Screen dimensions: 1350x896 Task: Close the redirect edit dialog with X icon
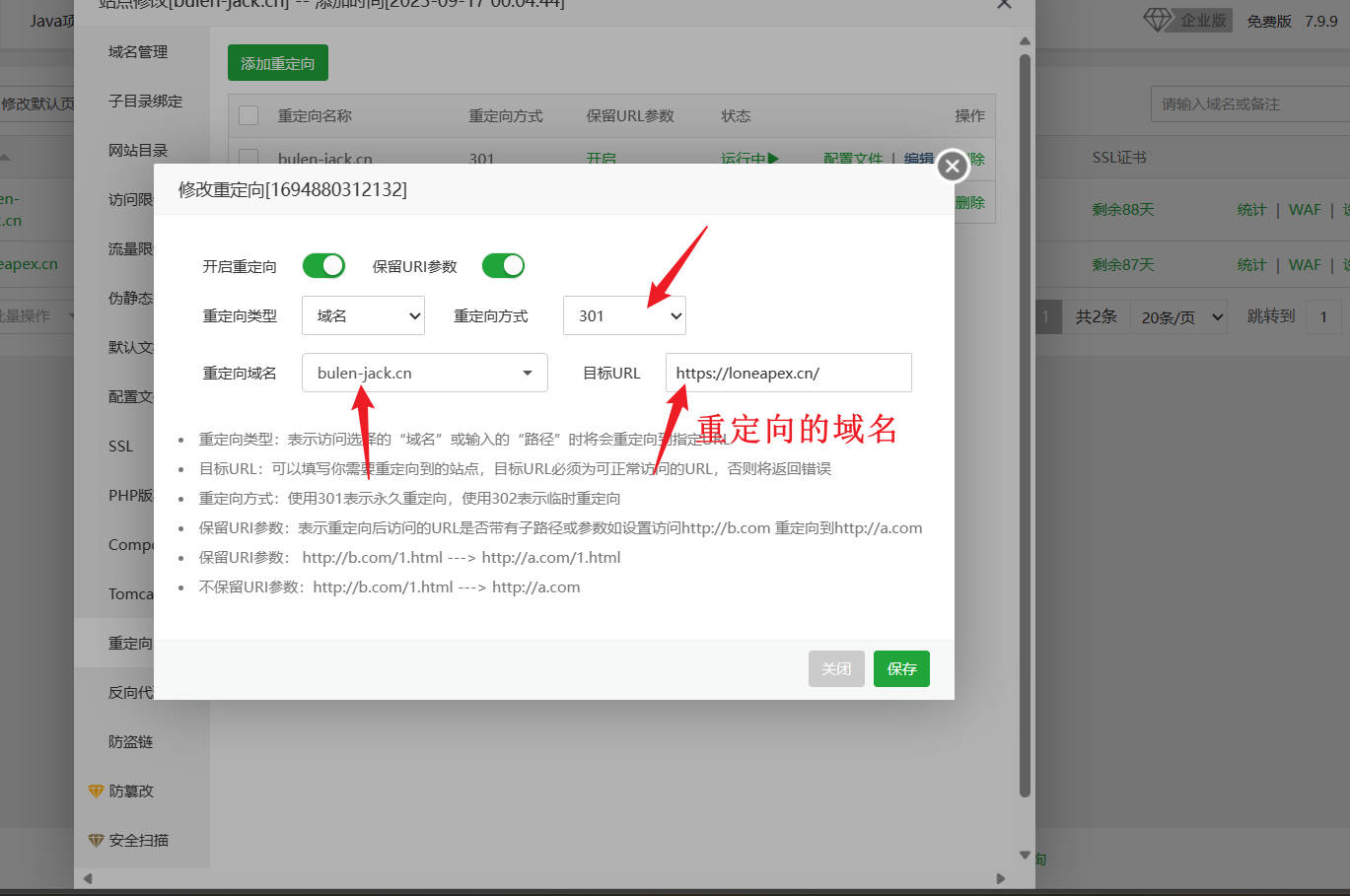pyautogui.click(x=952, y=167)
